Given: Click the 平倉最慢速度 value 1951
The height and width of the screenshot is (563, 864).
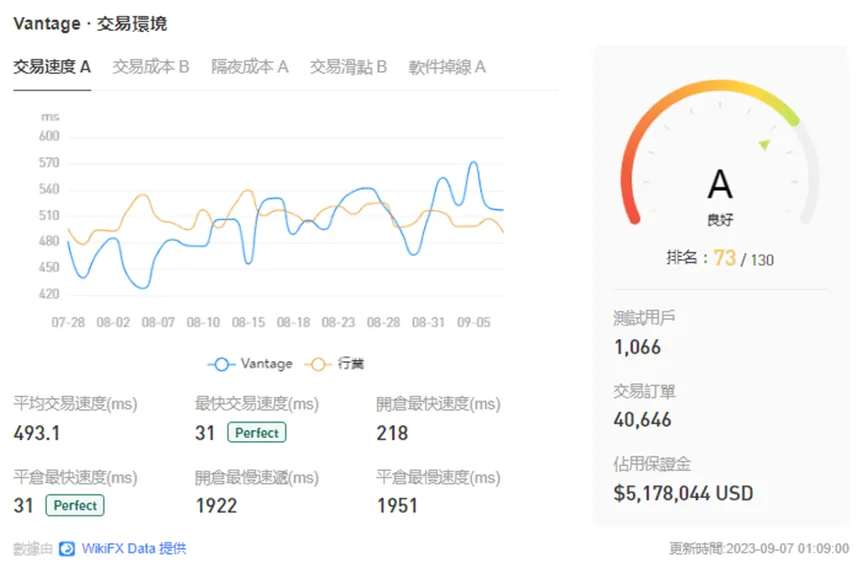Looking at the screenshot, I should pyautogui.click(x=397, y=506).
